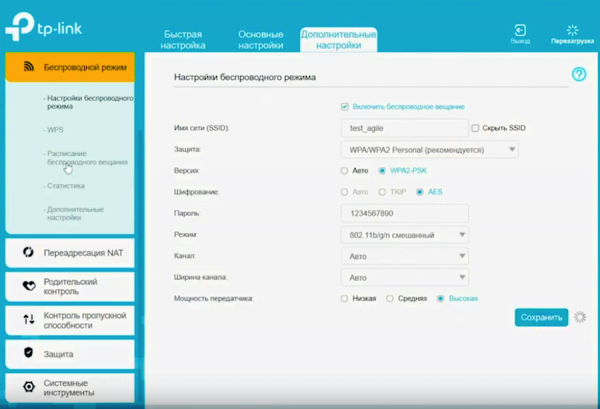This screenshot has width=600, height=409.
Task: Expand the mode (Режим) 802.11b/g/n dropdown
Action: 404,235
